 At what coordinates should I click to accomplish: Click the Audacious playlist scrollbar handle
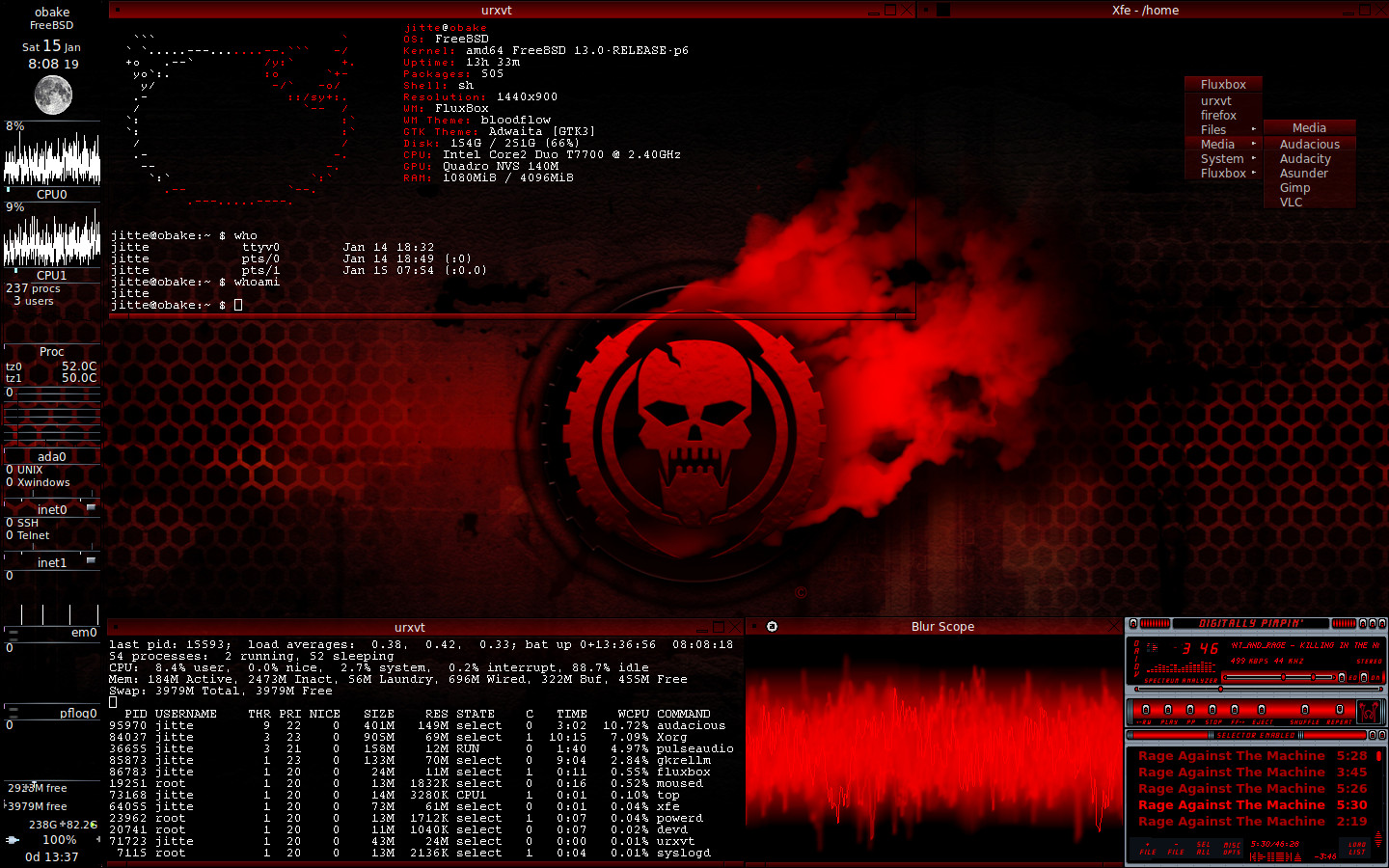[x=1378, y=756]
